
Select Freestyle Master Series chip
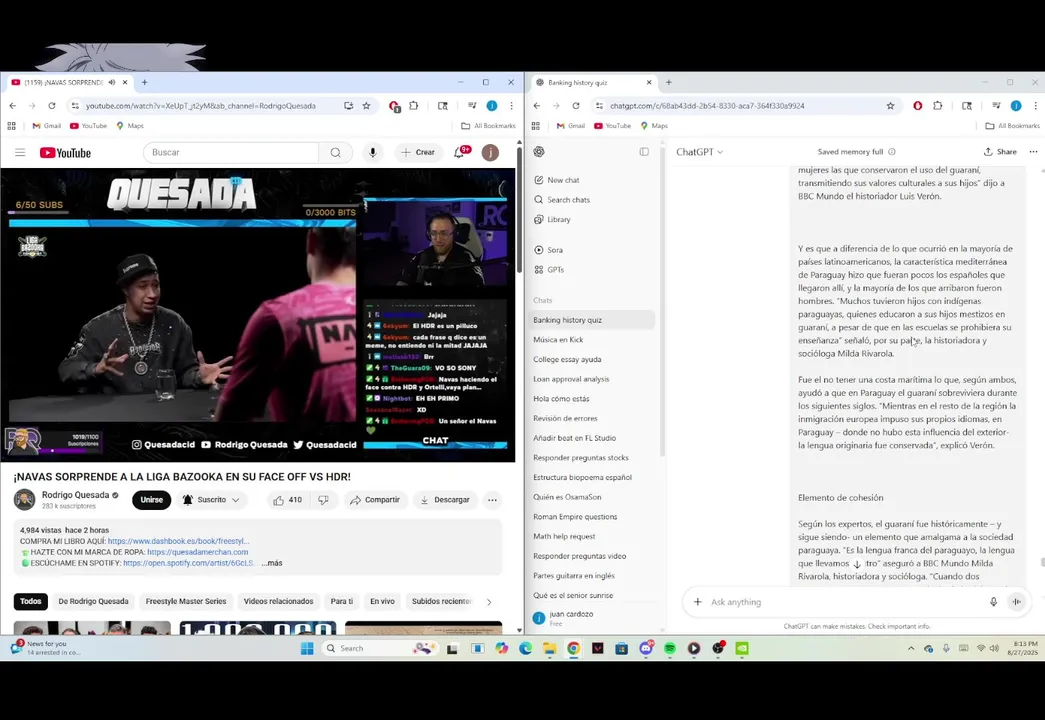[x=186, y=601]
